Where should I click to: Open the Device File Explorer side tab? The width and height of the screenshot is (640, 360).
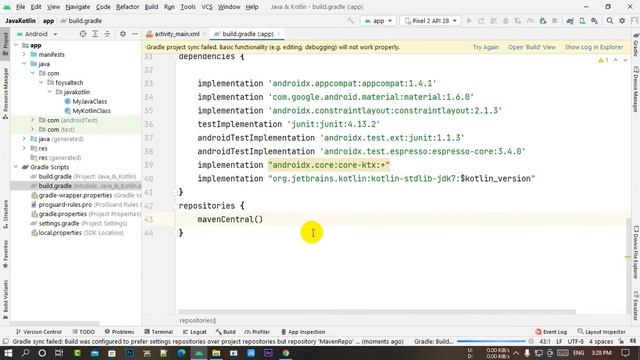click(x=636, y=252)
